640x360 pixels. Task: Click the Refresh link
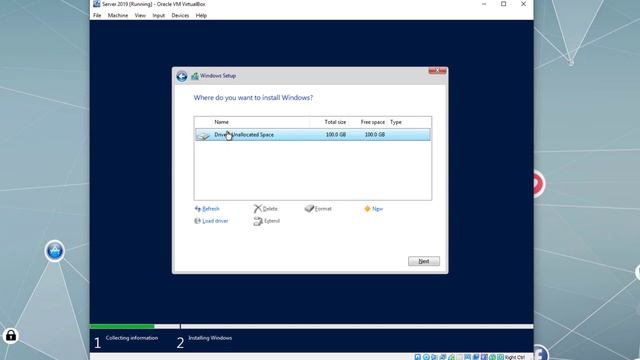[x=207, y=209]
